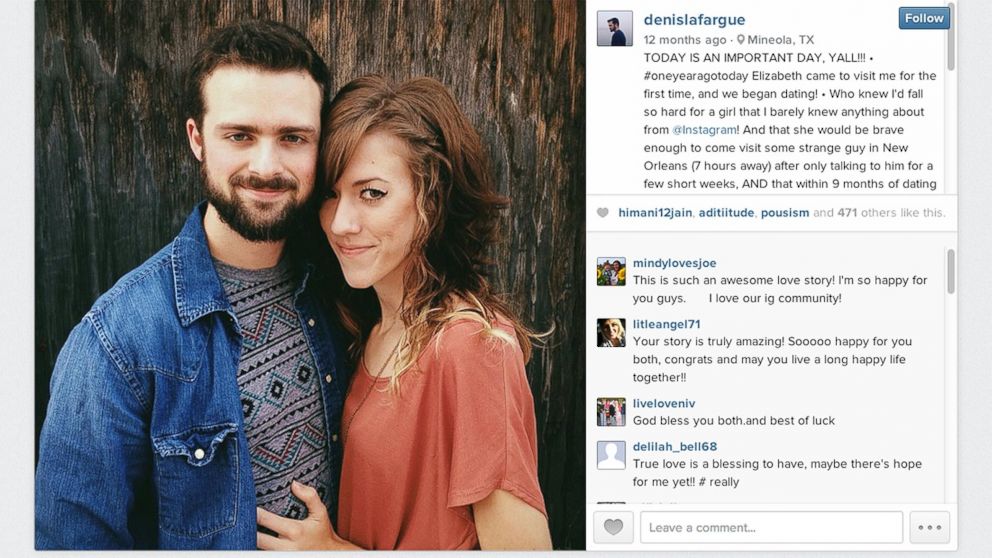The width and height of the screenshot is (992, 558).
Task: Open aditiitude's profile from likes list
Action: coord(726,213)
